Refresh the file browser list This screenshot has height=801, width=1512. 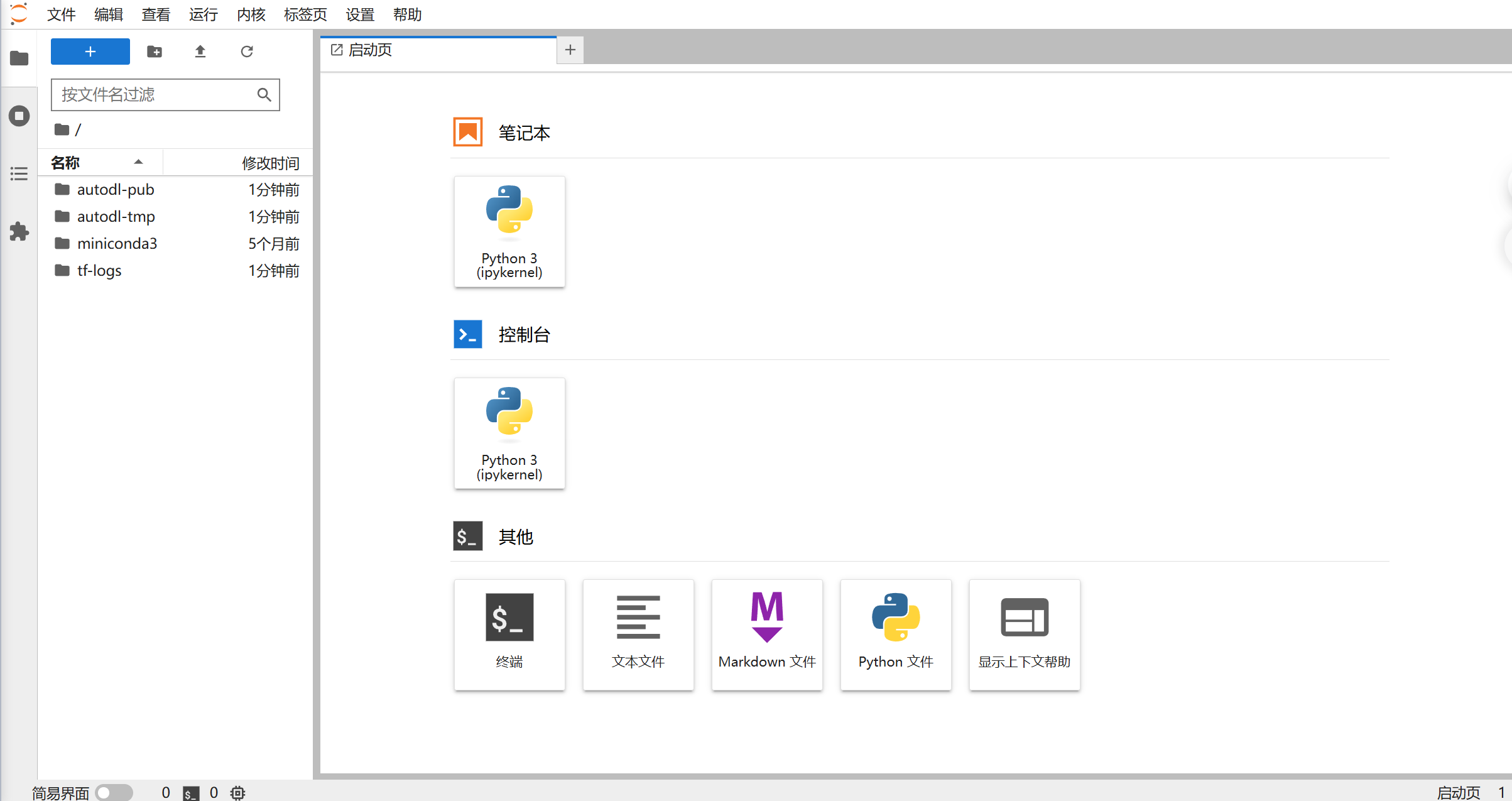tap(247, 52)
